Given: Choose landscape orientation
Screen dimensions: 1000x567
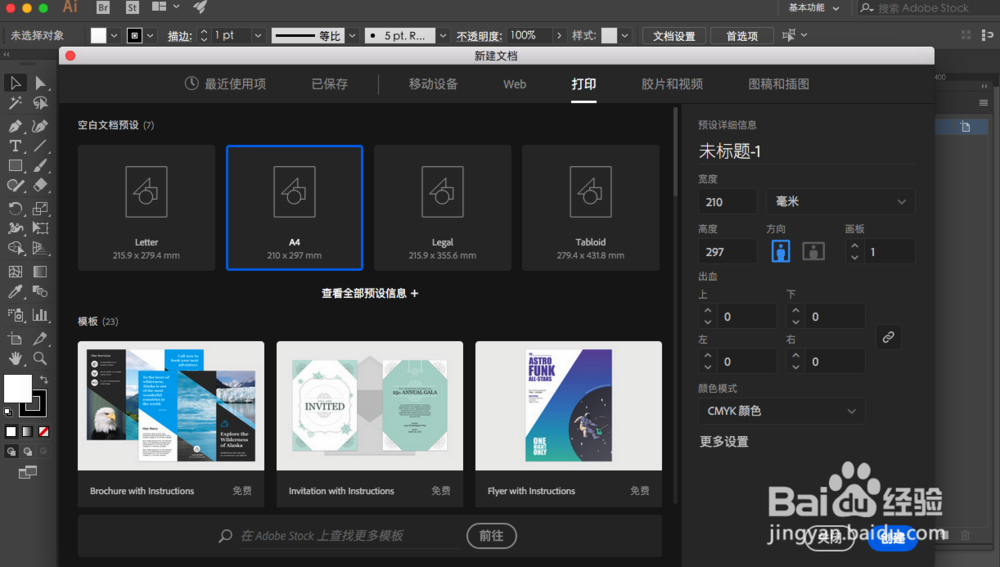Looking at the screenshot, I should (x=813, y=251).
